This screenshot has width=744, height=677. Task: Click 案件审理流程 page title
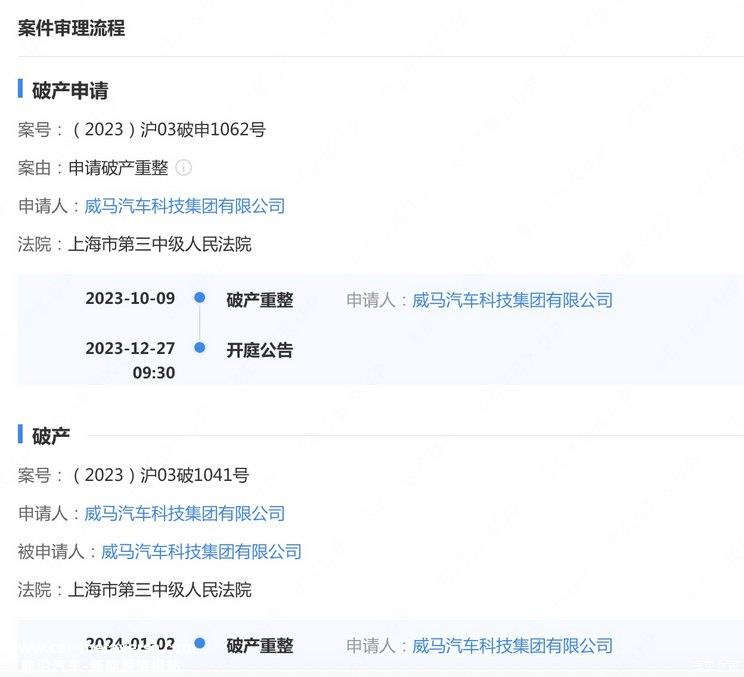(72, 28)
